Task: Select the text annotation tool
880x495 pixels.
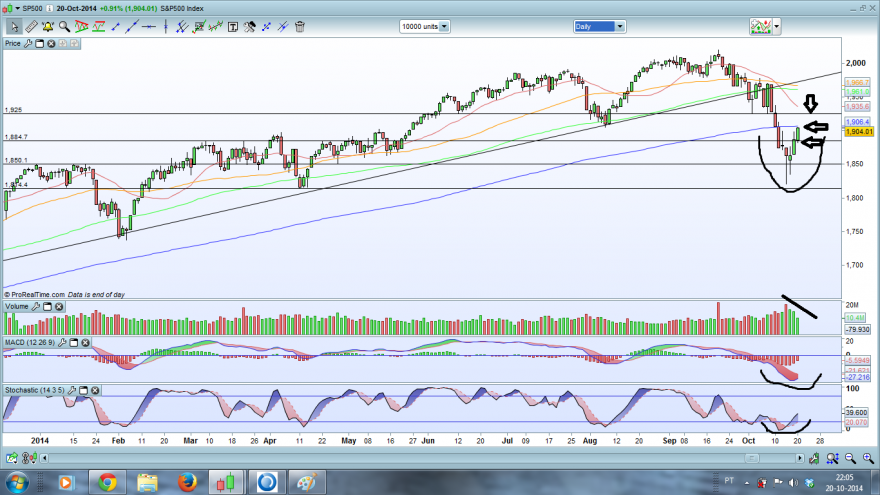Action: click(232, 26)
